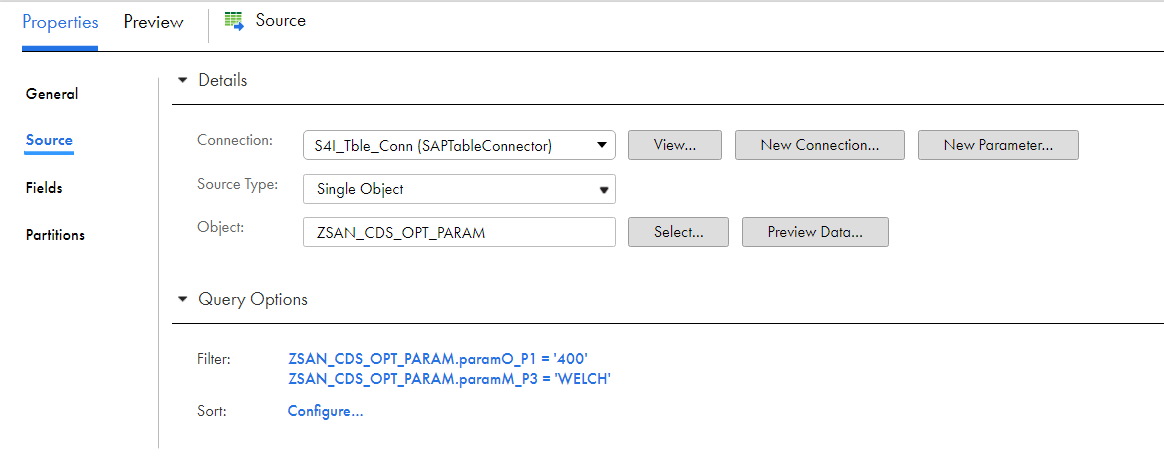Click the New Parameter... button
The height and width of the screenshot is (471, 1164).
998,146
